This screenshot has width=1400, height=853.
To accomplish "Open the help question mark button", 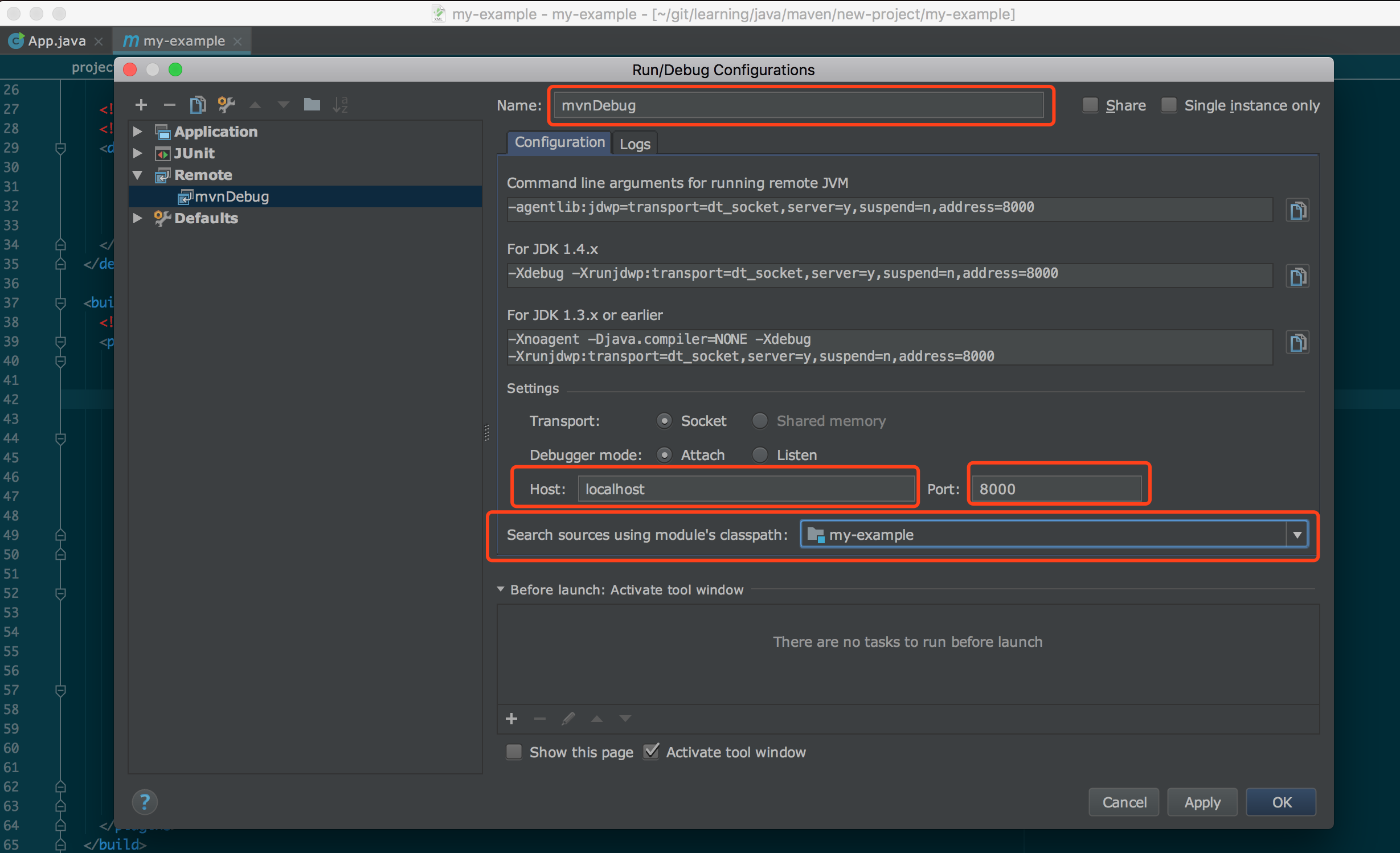I will (x=145, y=802).
